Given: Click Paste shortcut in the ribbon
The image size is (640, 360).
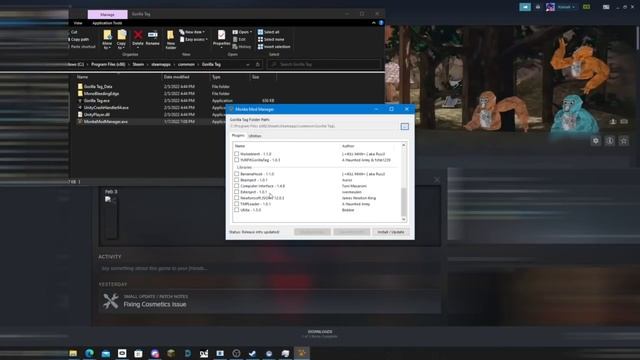Looking at the screenshot, I should coord(81,47).
